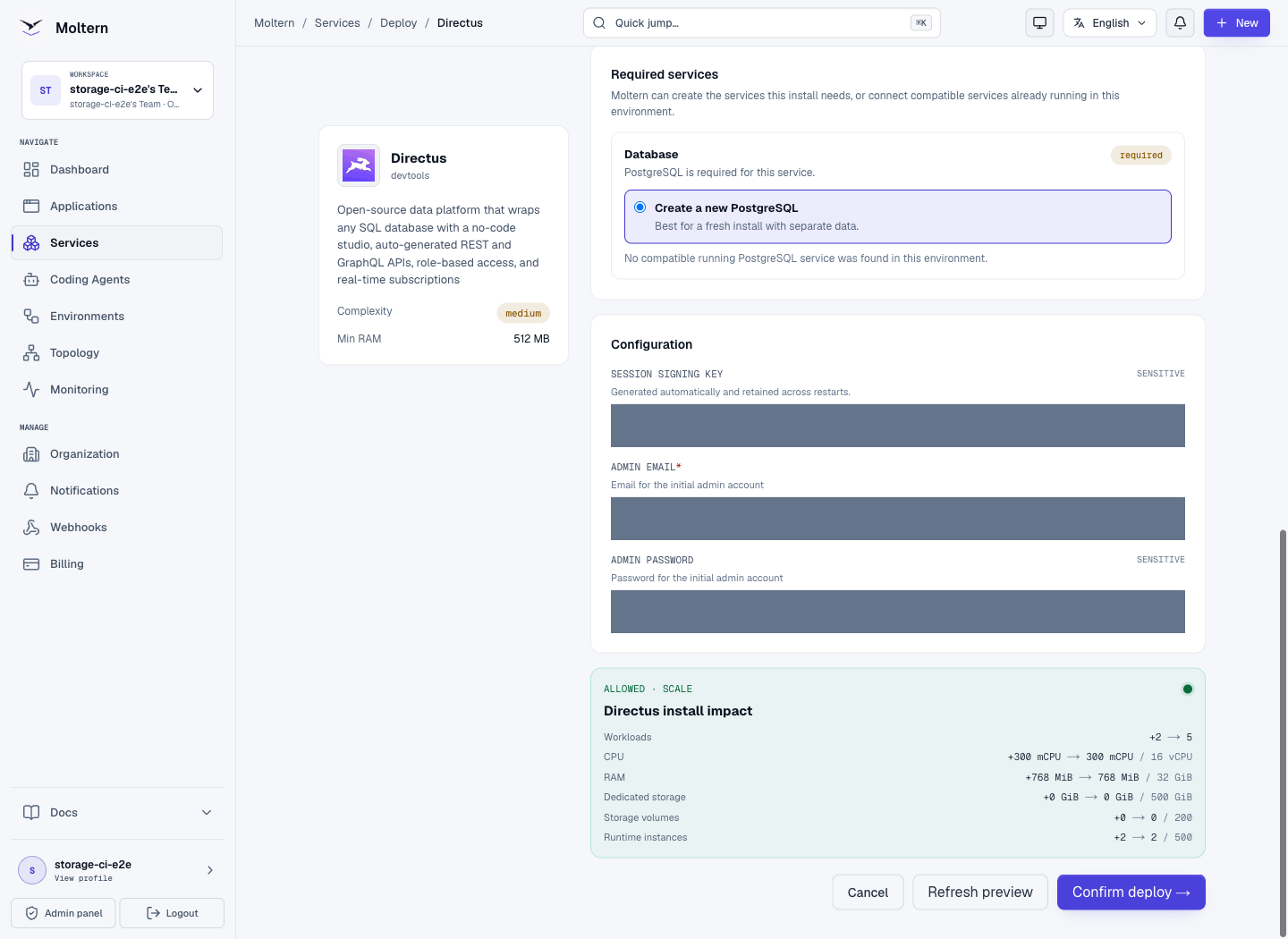Click the 'medium' complexity badge
Screen dimensions: 1288x939
point(523,313)
